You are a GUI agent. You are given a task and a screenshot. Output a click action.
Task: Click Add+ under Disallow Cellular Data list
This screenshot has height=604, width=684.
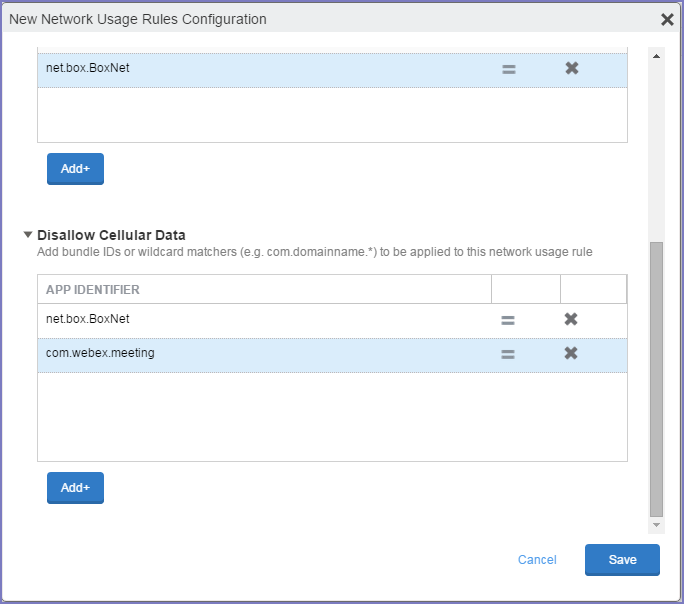[75, 488]
